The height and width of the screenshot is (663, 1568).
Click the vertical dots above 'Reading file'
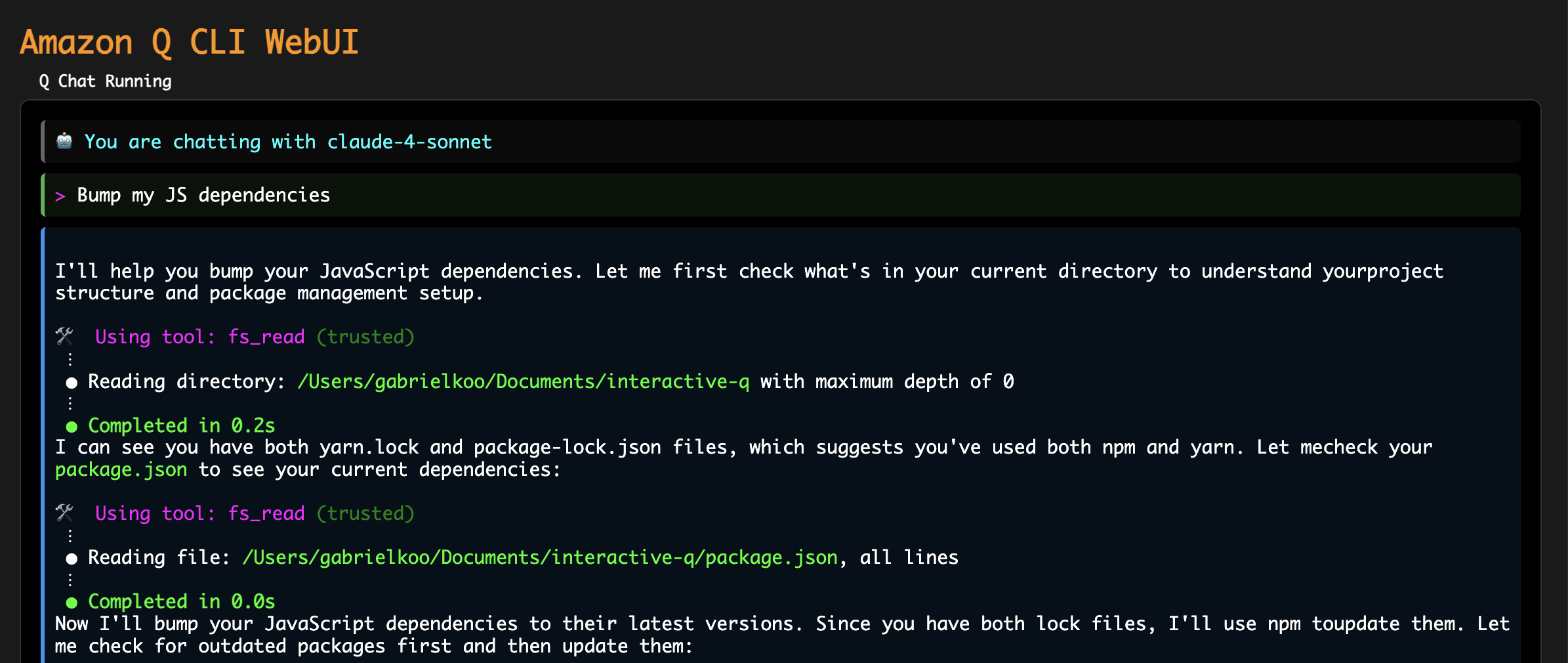[x=70, y=536]
